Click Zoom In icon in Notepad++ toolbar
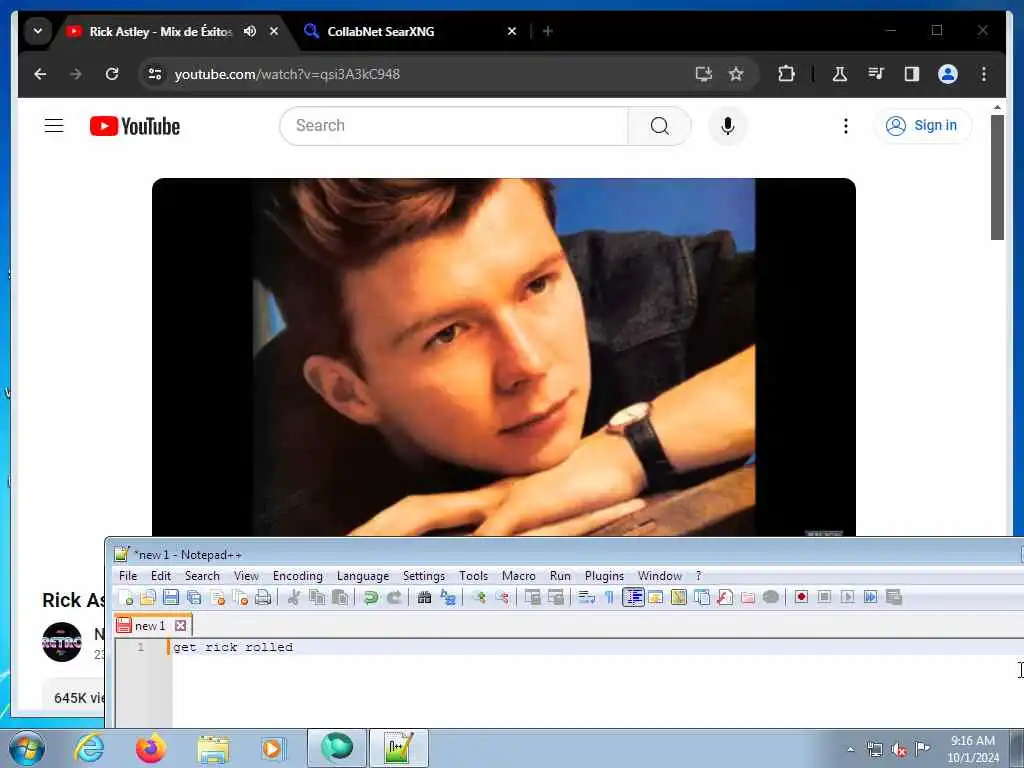Viewport: 1024px width, 768px height. click(479, 597)
